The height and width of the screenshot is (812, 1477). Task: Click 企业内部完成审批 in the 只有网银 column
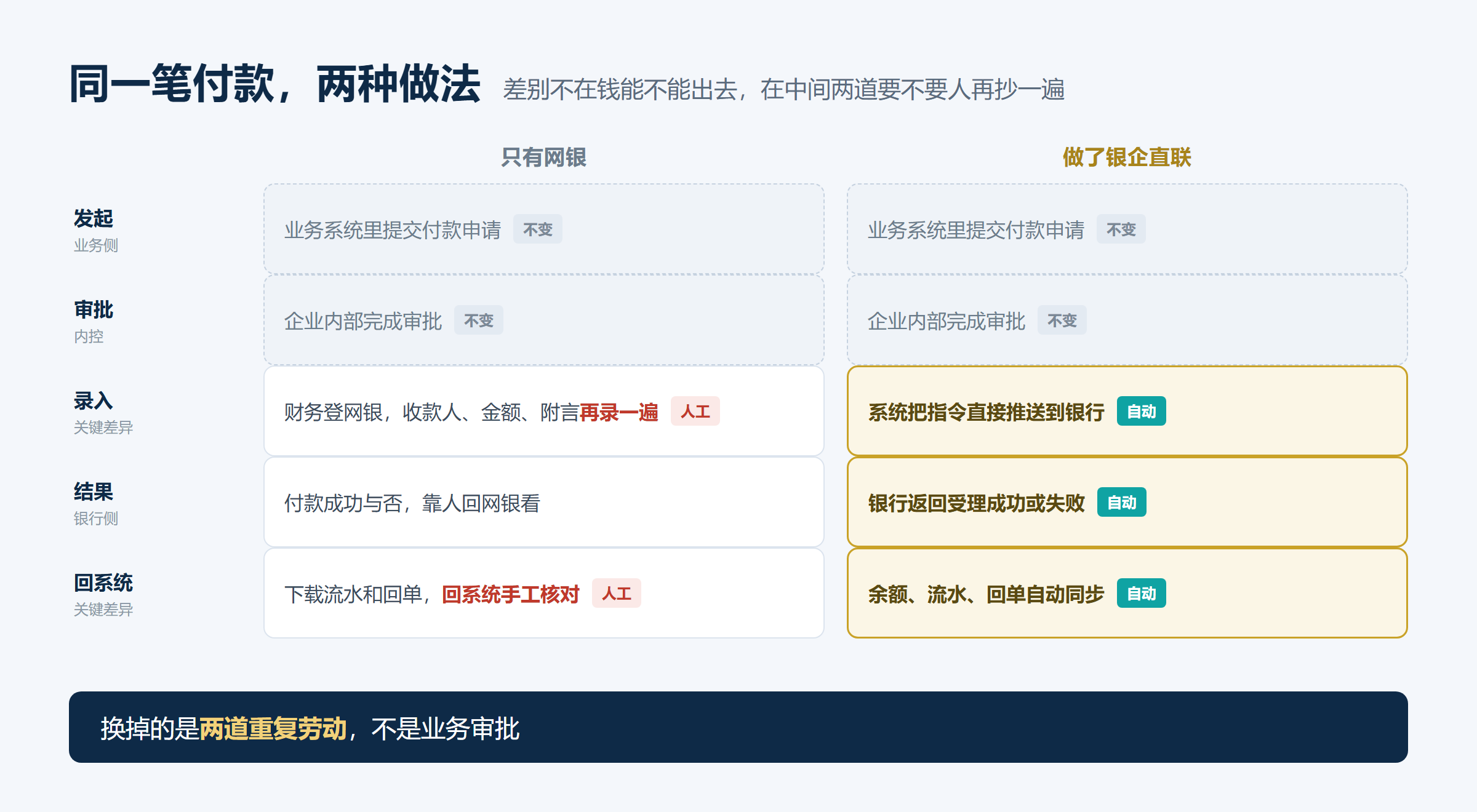click(x=363, y=320)
